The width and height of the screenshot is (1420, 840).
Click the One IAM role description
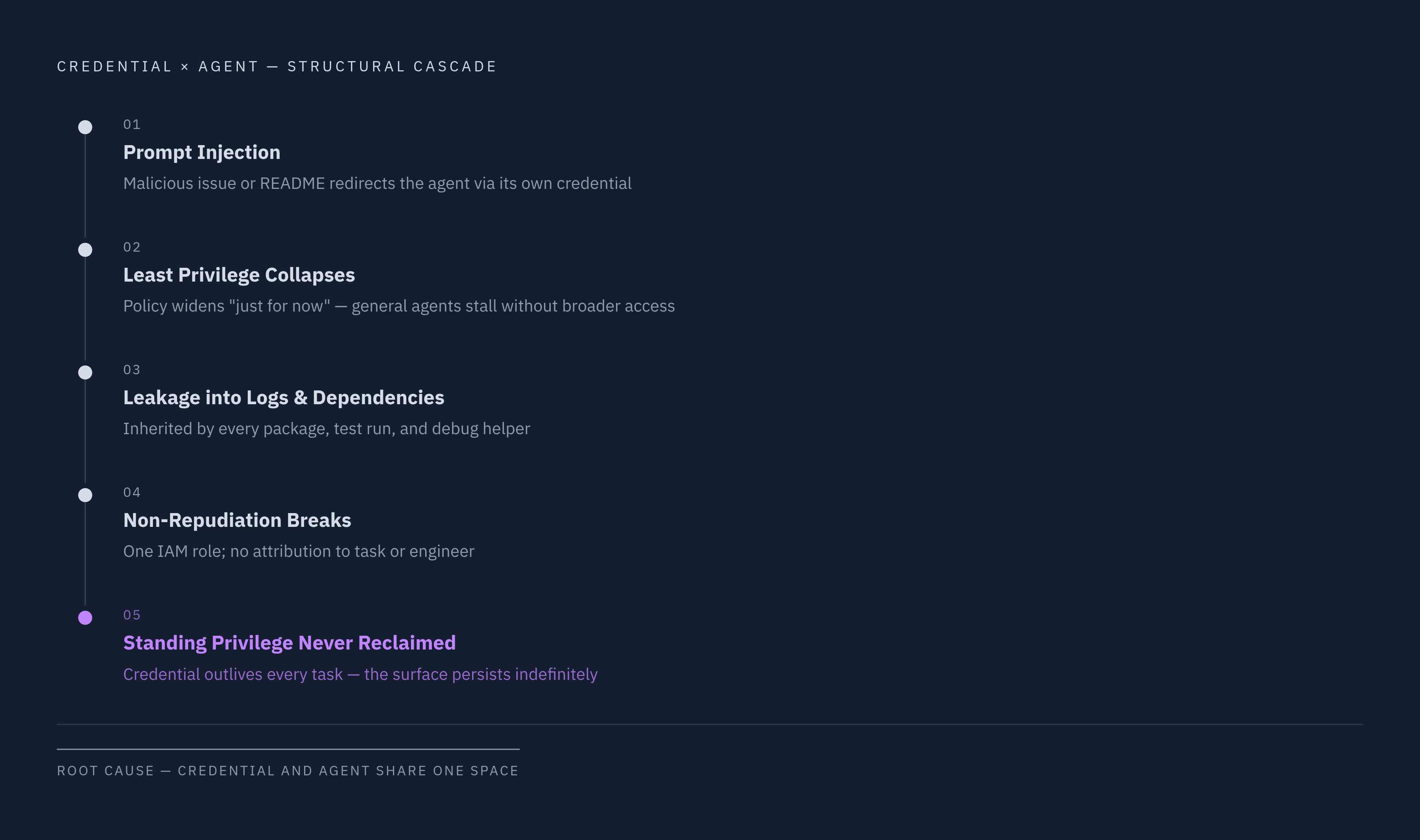point(299,551)
